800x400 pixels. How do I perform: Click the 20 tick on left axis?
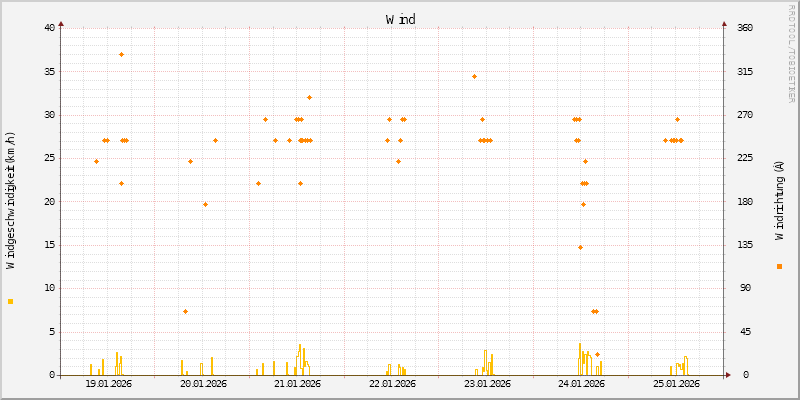point(49,201)
